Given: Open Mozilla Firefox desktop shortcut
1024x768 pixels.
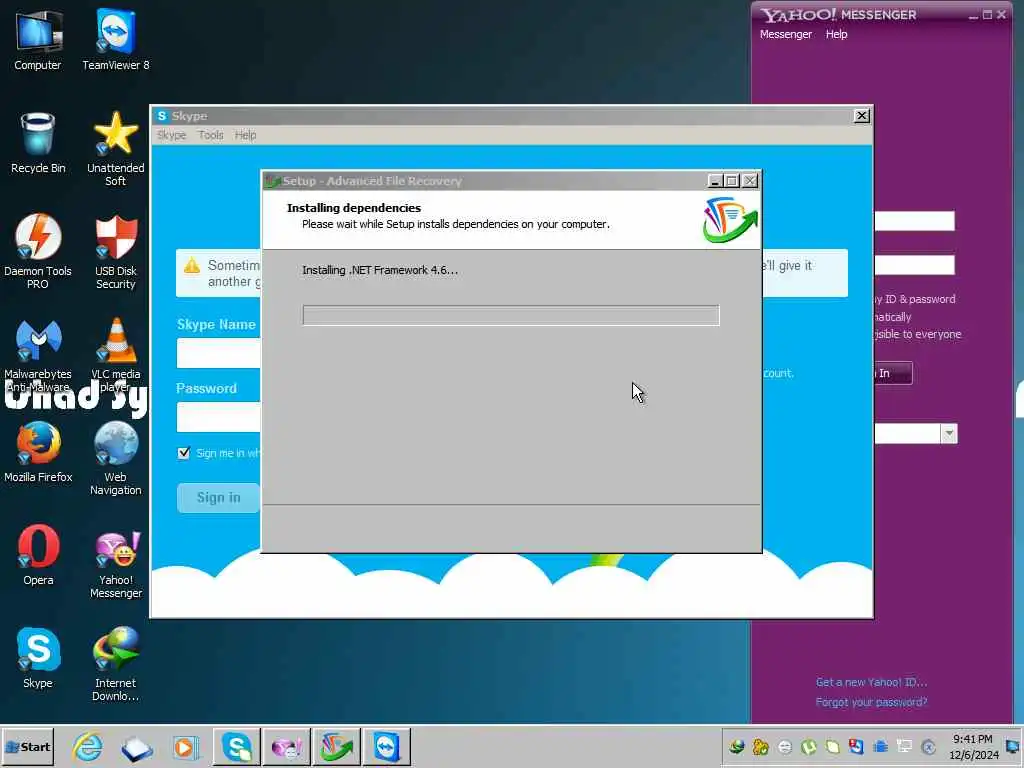Looking at the screenshot, I should [38, 452].
